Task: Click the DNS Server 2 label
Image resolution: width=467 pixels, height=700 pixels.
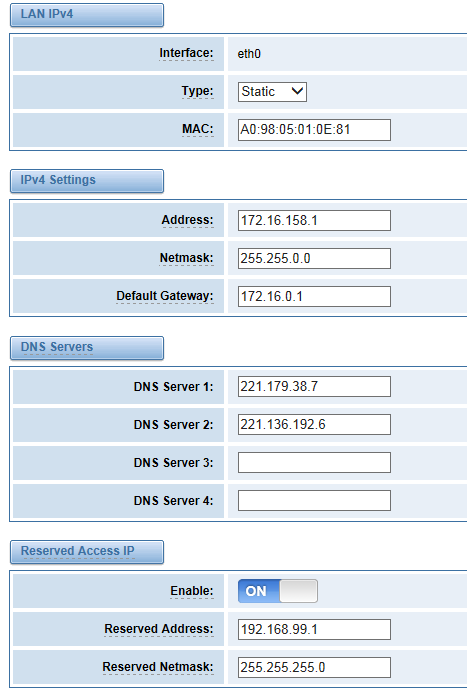Action: pyautogui.click(x=174, y=425)
